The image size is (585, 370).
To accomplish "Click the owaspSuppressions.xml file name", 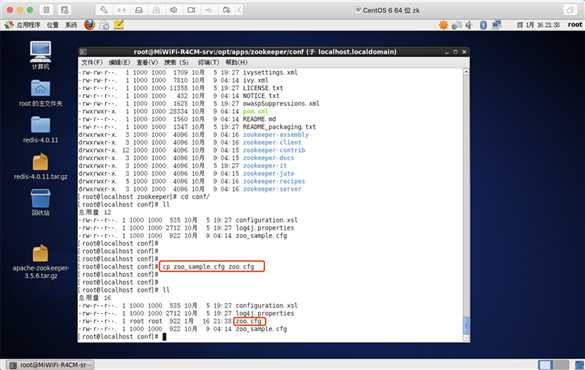I will 281,104.
